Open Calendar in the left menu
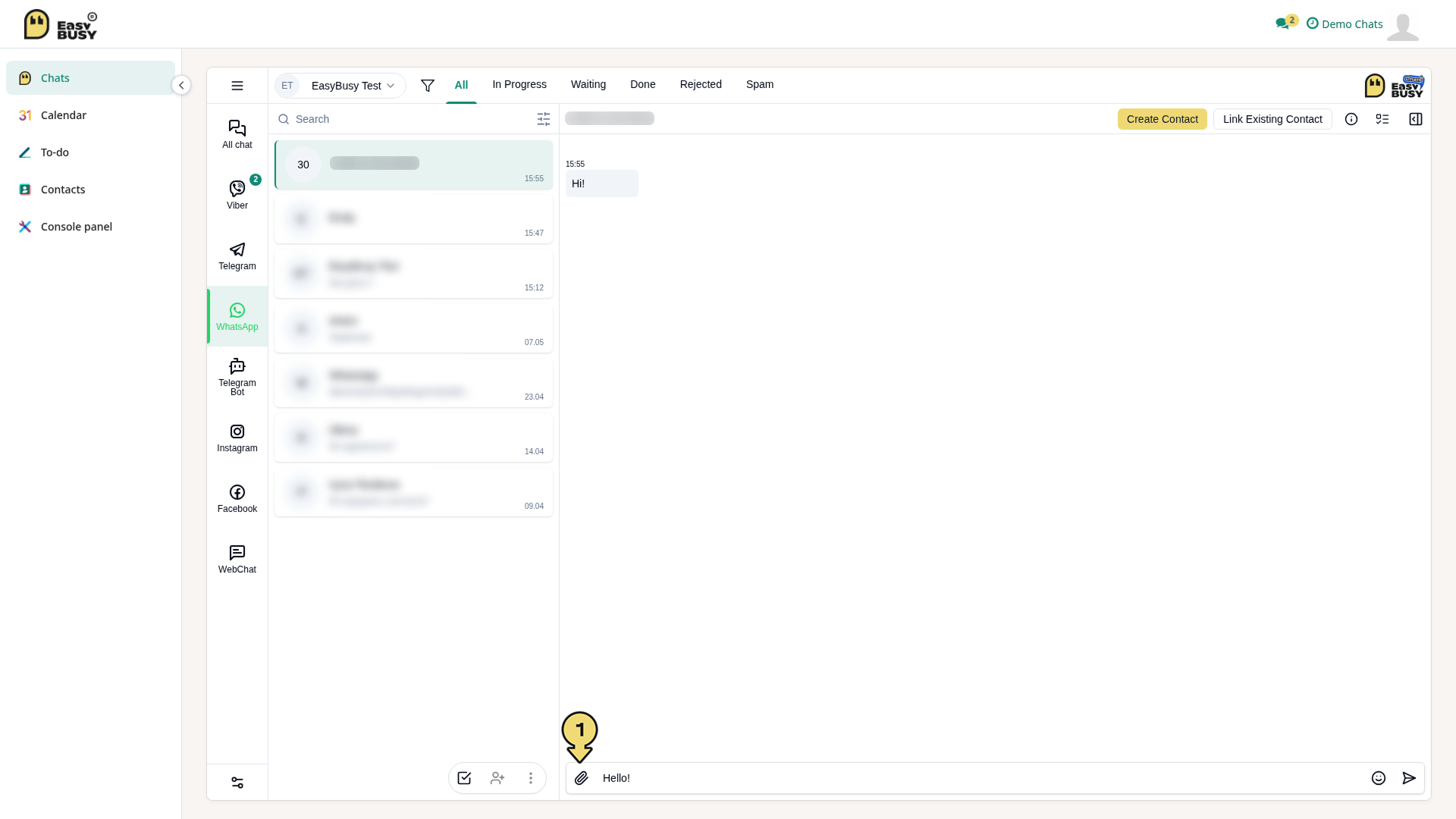This screenshot has height=819, width=1456. 90,115
